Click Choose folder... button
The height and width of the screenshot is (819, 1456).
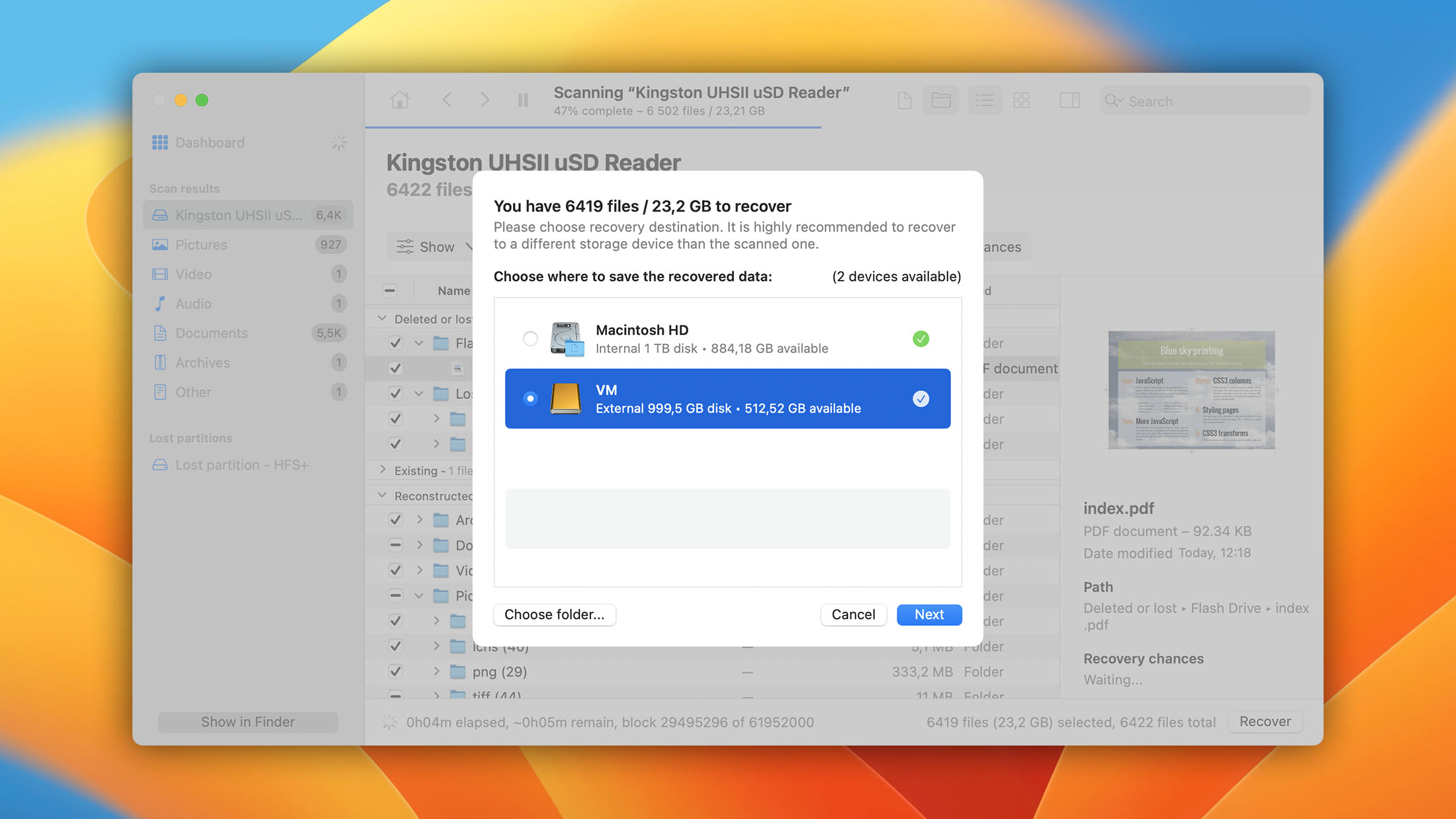click(555, 615)
